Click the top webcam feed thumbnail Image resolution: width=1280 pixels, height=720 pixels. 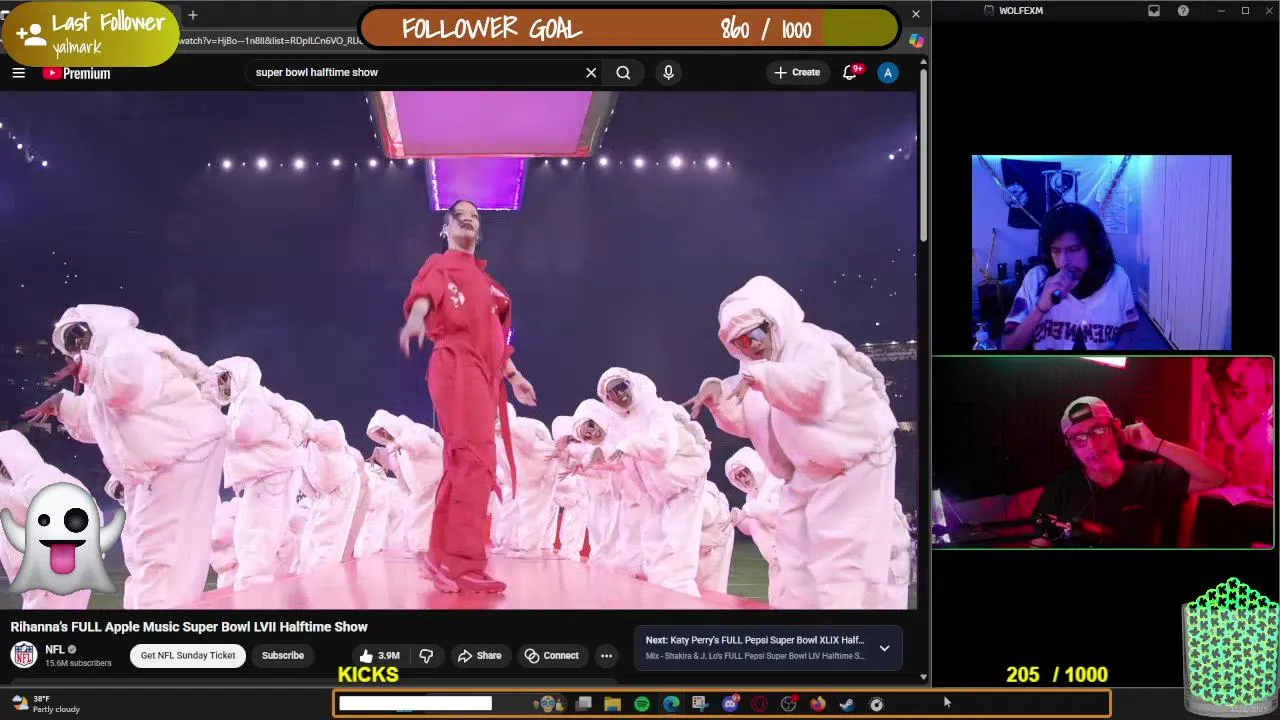pyautogui.click(x=1101, y=252)
